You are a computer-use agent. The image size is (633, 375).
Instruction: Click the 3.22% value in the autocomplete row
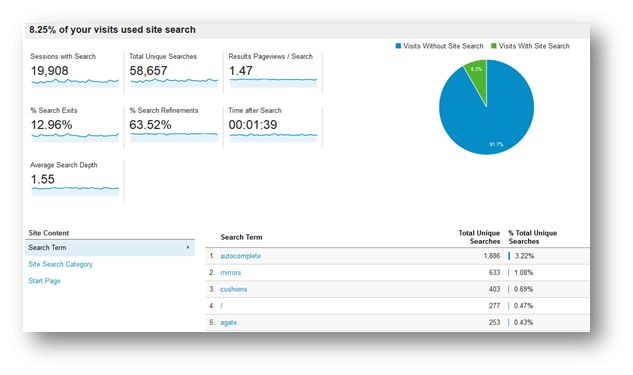[524, 256]
